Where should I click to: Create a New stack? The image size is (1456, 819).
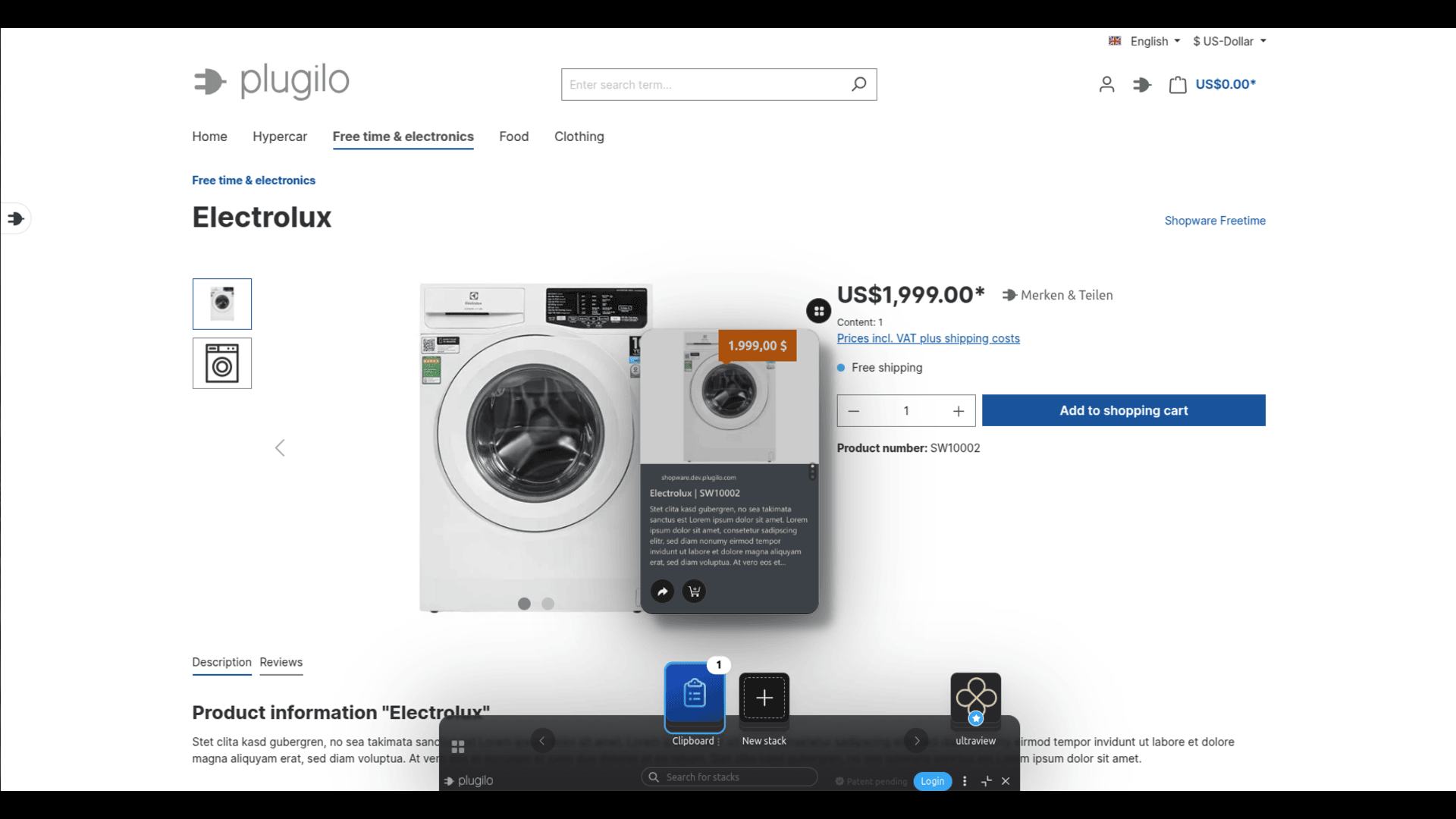[764, 697]
